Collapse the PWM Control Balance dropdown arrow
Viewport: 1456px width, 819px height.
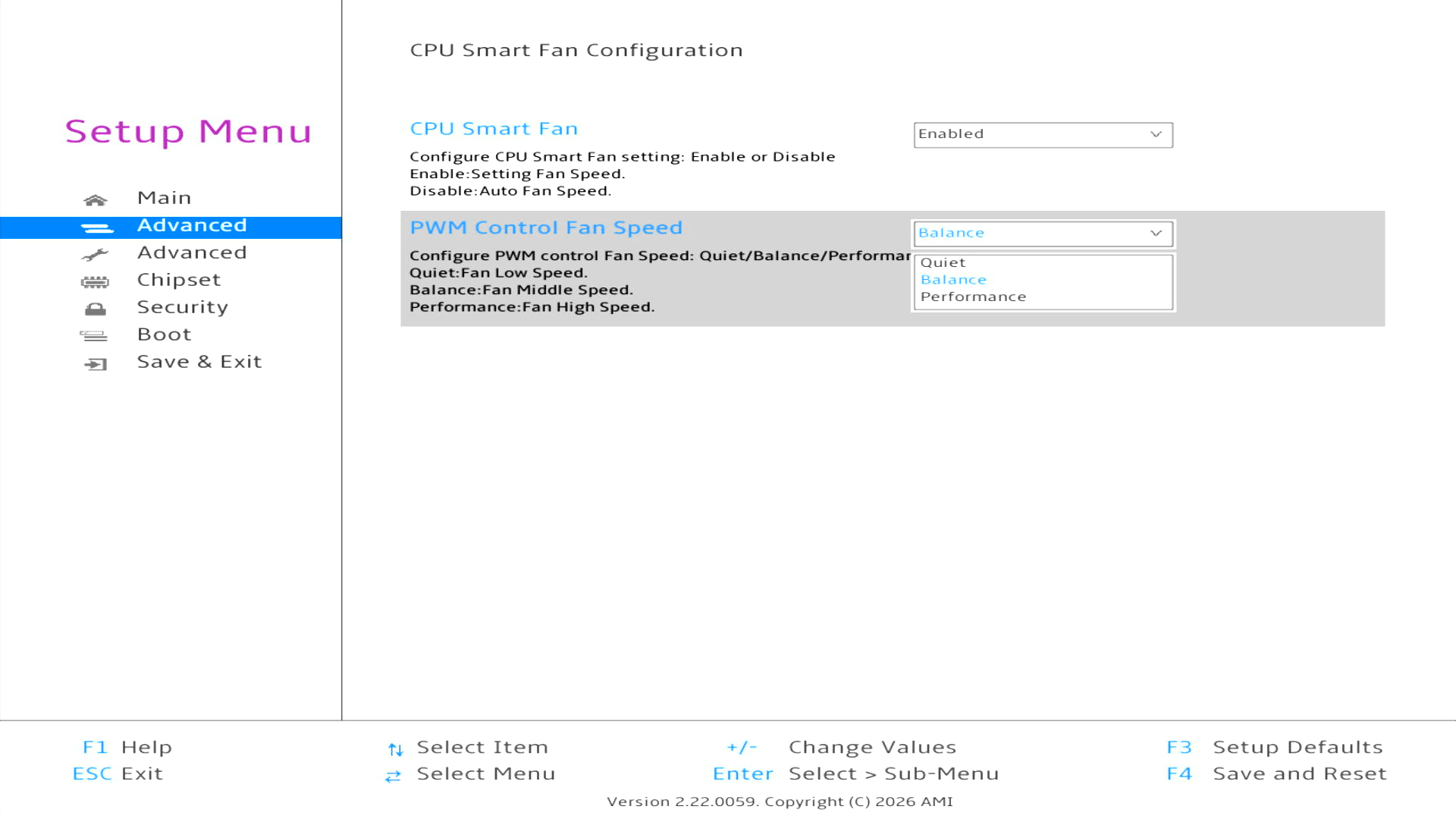click(1156, 234)
